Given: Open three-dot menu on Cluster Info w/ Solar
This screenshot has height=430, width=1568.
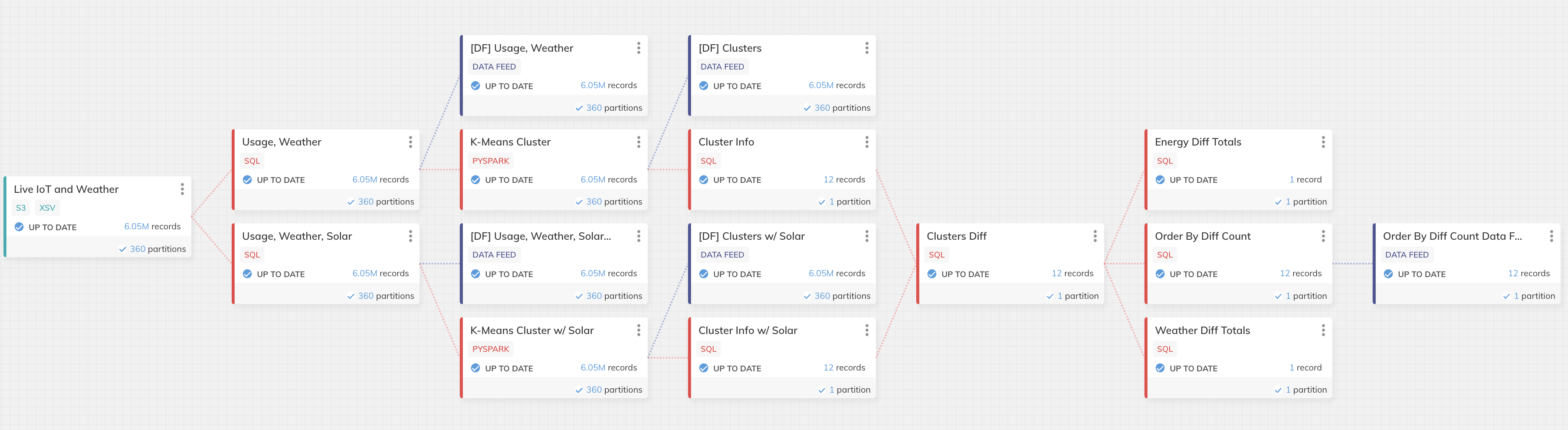Looking at the screenshot, I should [x=867, y=330].
